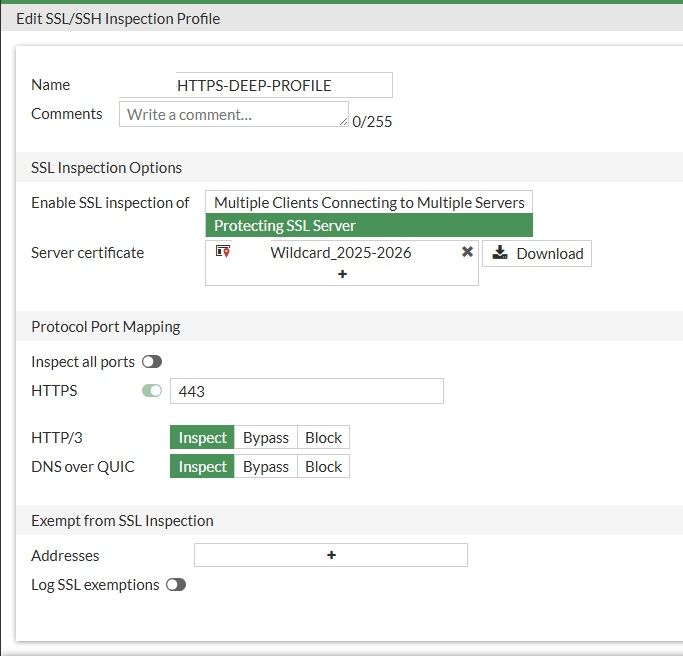Image resolution: width=683 pixels, height=656 pixels.
Task: Remove the Wildcard_2025-2026 server certificate
Action: click(467, 252)
